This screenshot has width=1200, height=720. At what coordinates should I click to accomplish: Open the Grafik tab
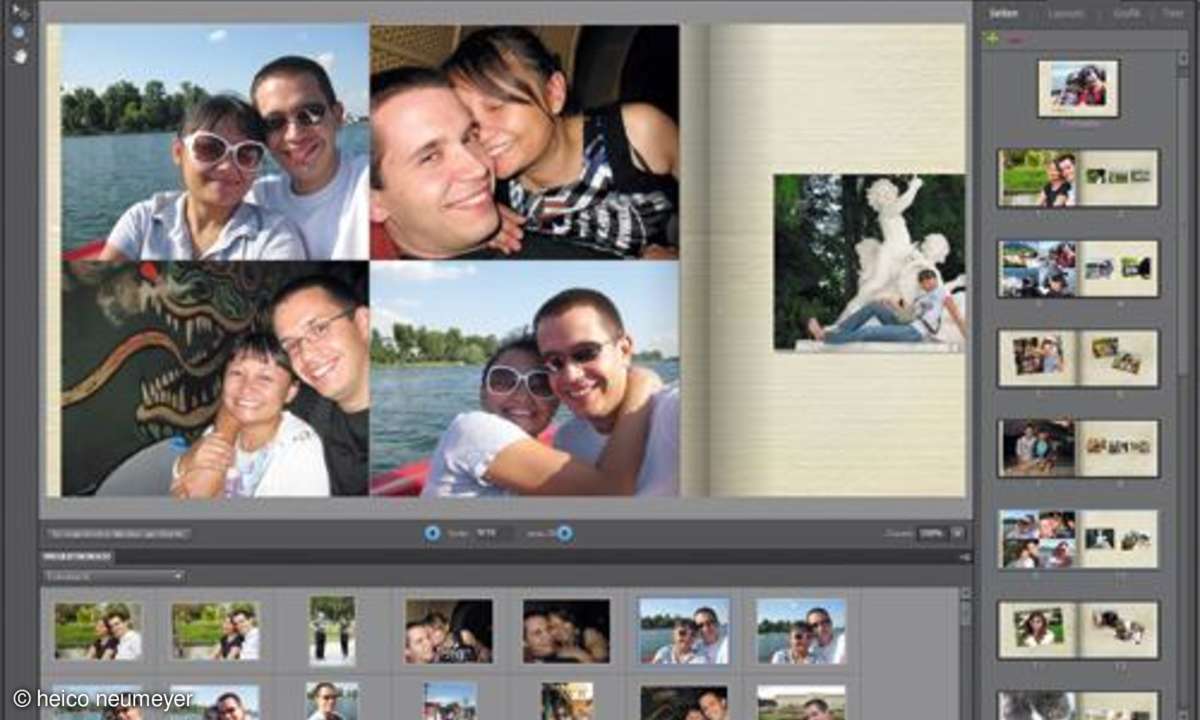click(x=1125, y=12)
